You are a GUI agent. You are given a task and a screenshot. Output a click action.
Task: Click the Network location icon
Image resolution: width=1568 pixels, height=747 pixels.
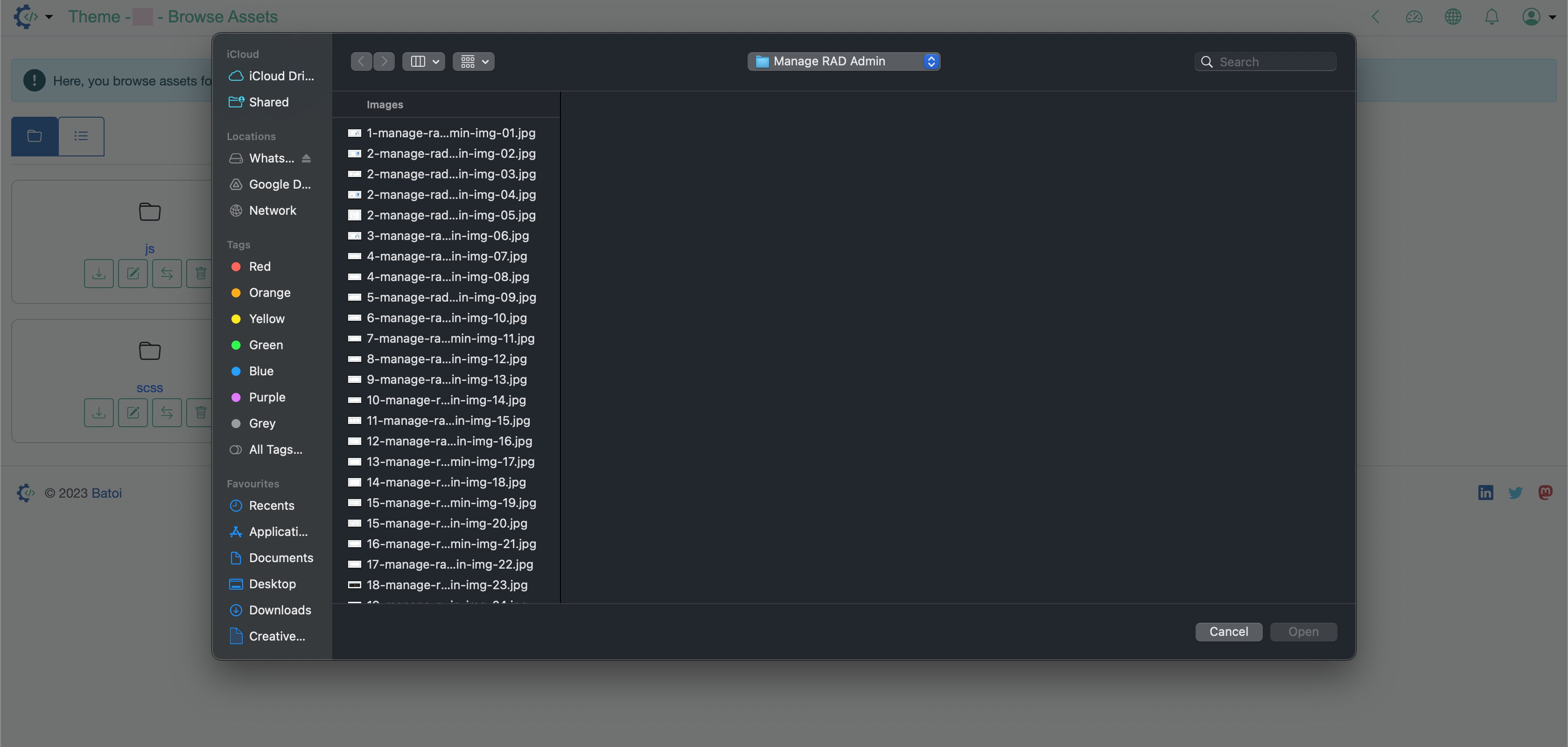pos(235,210)
